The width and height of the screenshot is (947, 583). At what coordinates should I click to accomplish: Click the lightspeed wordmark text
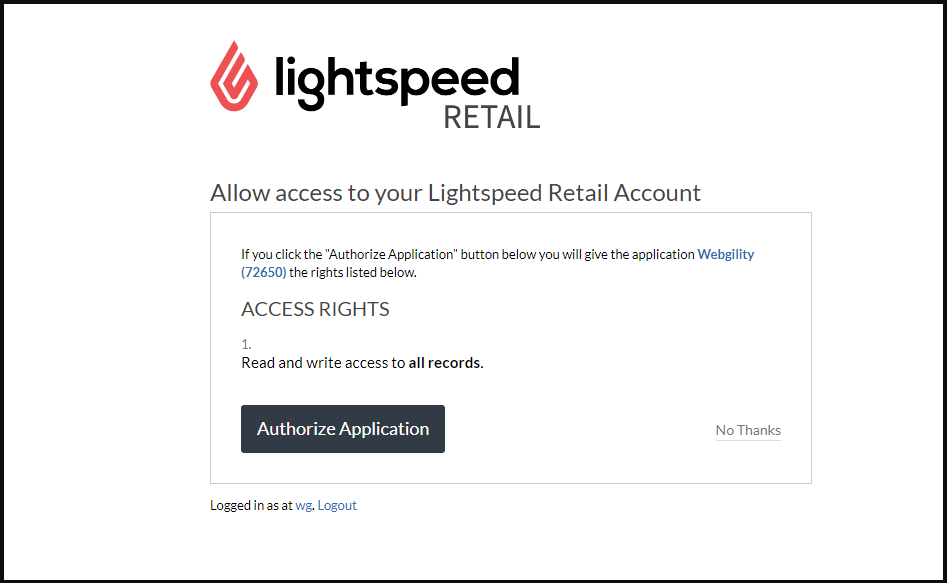coord(397,79)
